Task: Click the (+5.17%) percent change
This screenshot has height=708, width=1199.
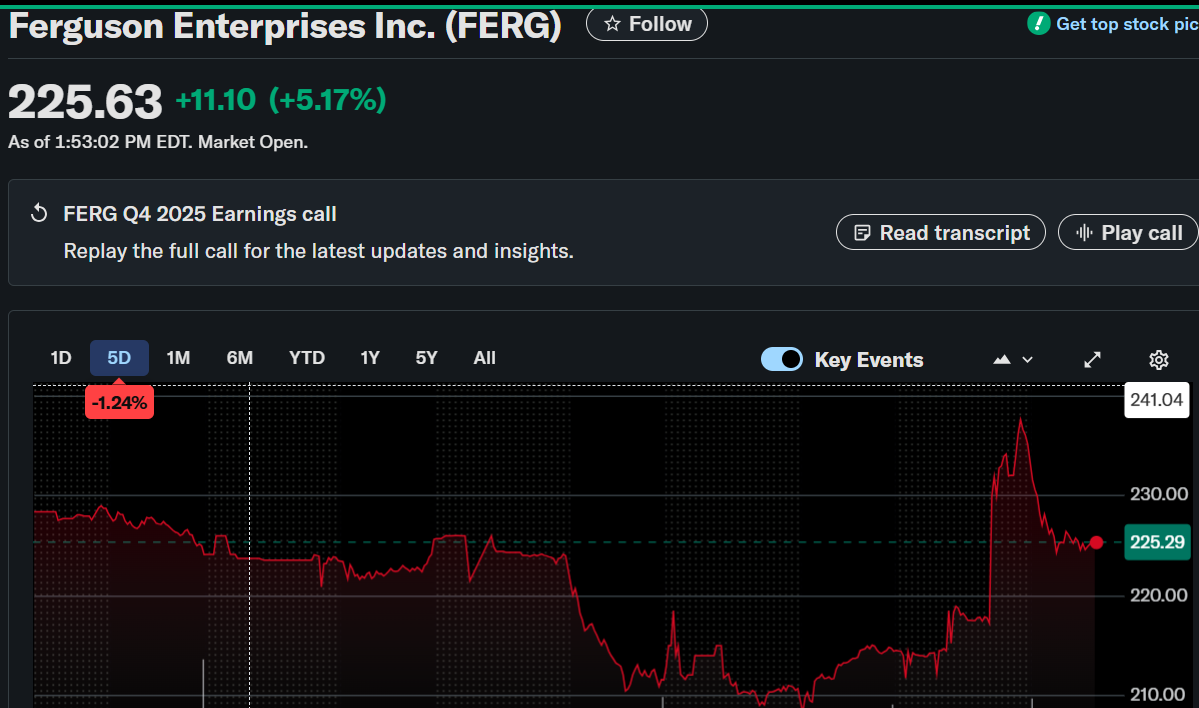Action: click(328, 100)
